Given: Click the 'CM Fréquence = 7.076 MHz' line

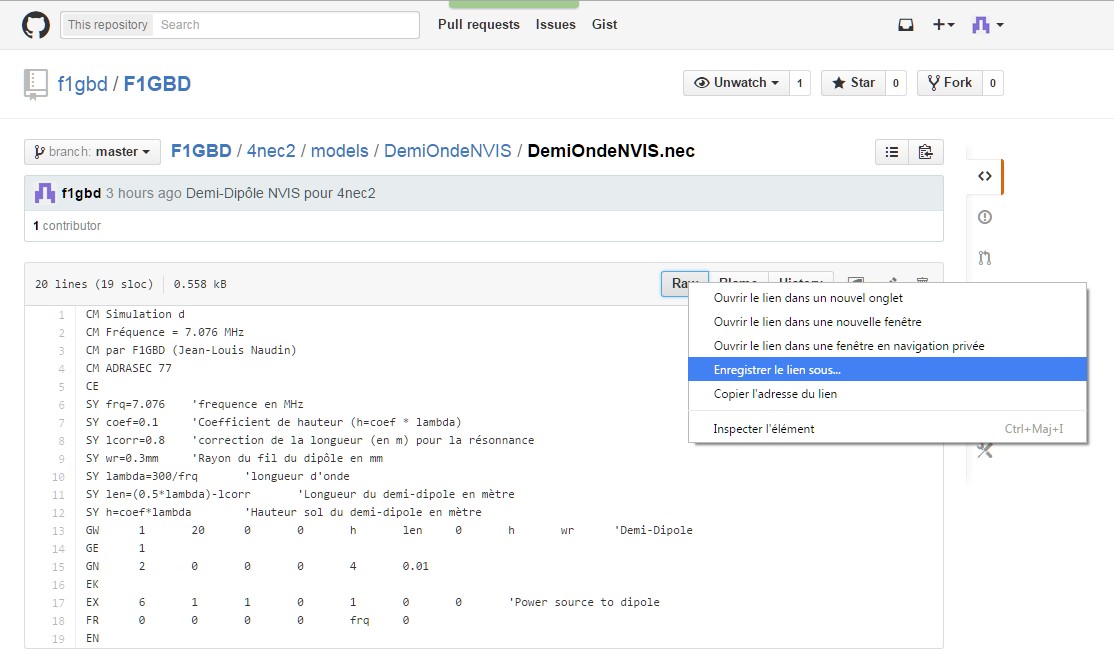Looking at the screenshot, I should coord(165,332).
